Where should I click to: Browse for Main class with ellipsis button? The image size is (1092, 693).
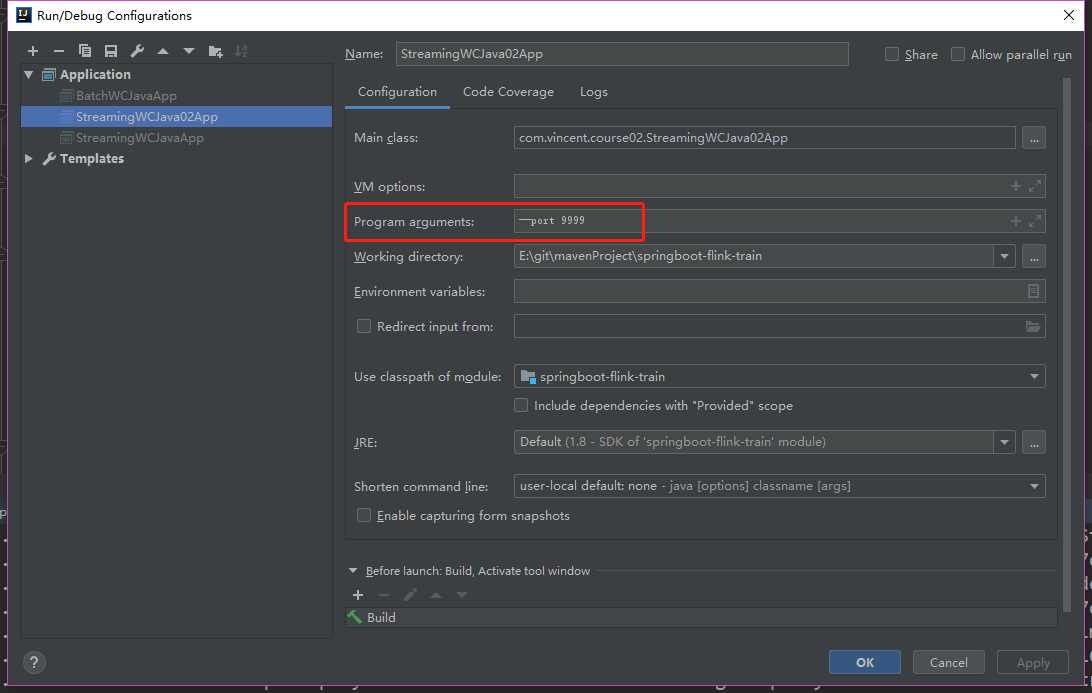tap(1034, 138)
